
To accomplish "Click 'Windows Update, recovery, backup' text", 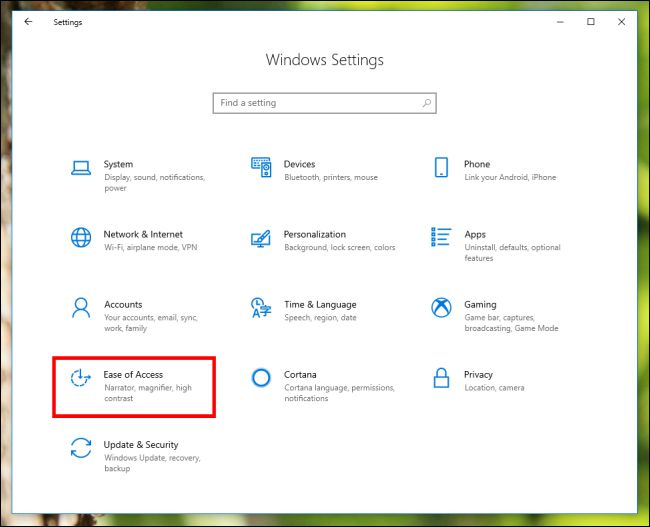I will (x=152, y=463).
